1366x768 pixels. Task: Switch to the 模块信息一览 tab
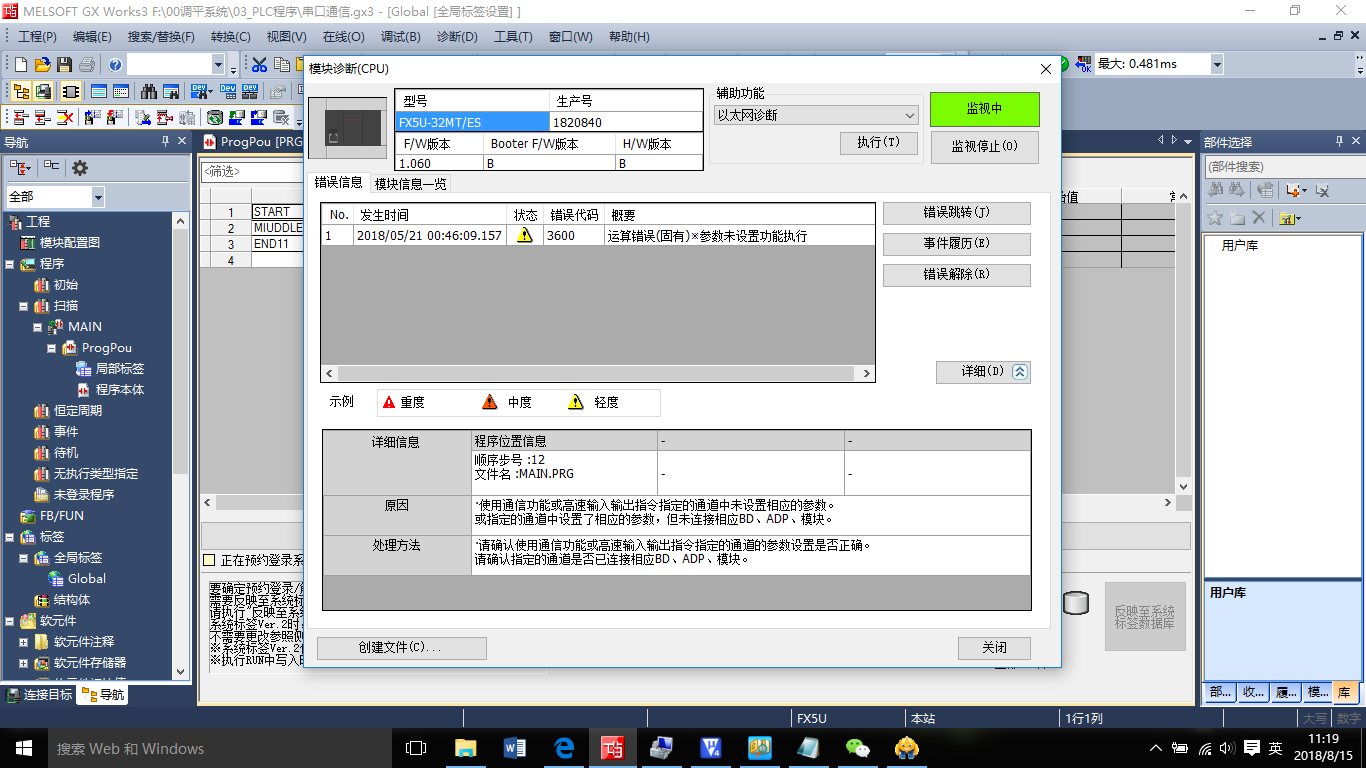[411, 184]
